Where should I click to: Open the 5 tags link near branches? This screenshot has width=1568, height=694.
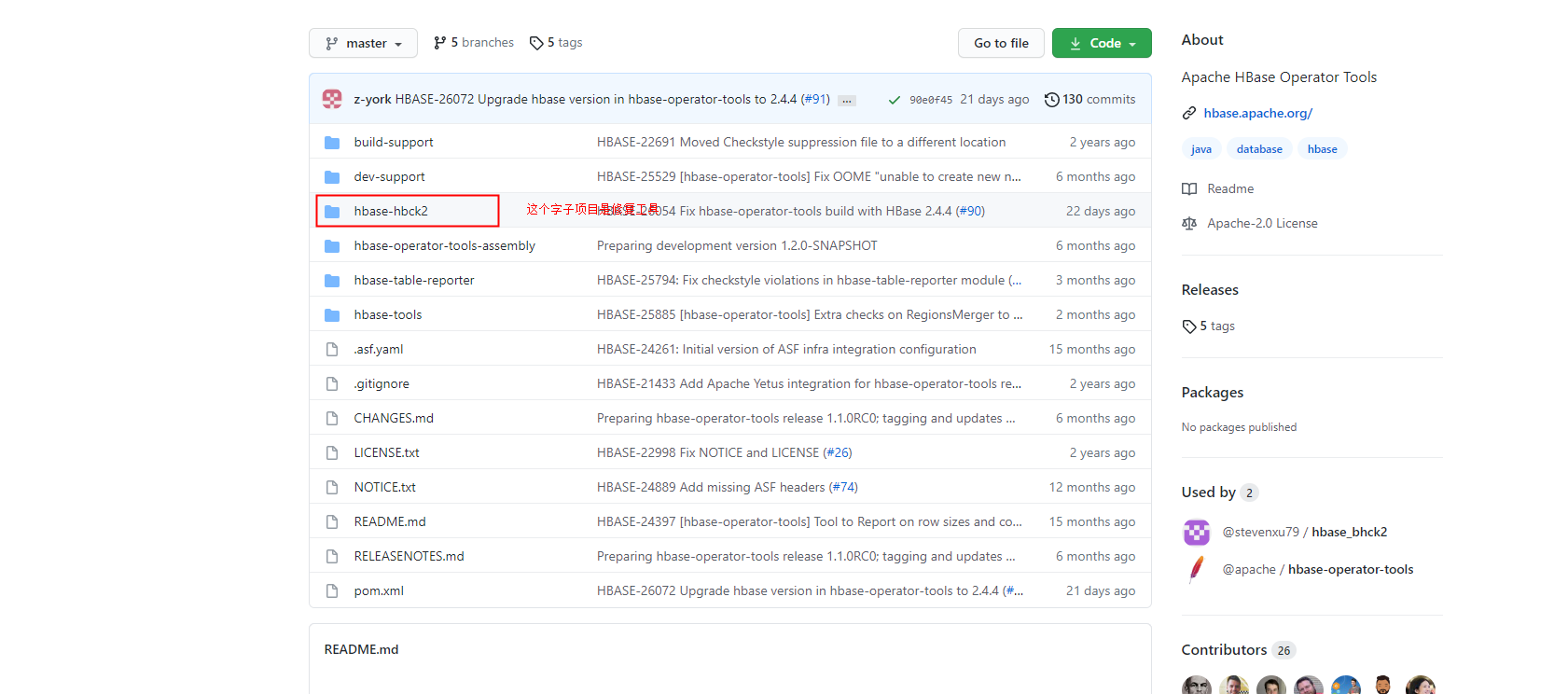click(x=556, y=43)
